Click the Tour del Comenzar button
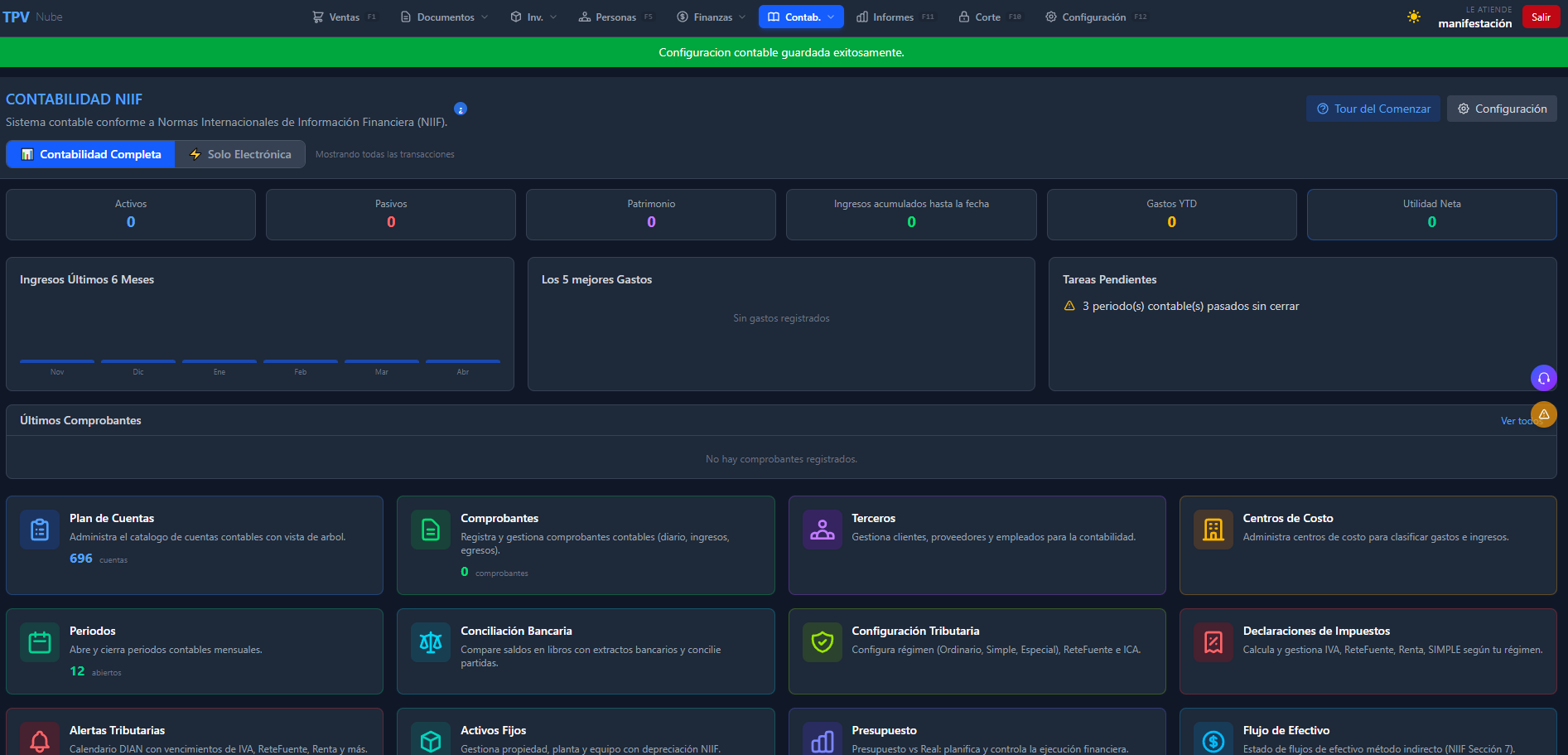Viewport: 1568px width, 755px height. coord(1373,109)
